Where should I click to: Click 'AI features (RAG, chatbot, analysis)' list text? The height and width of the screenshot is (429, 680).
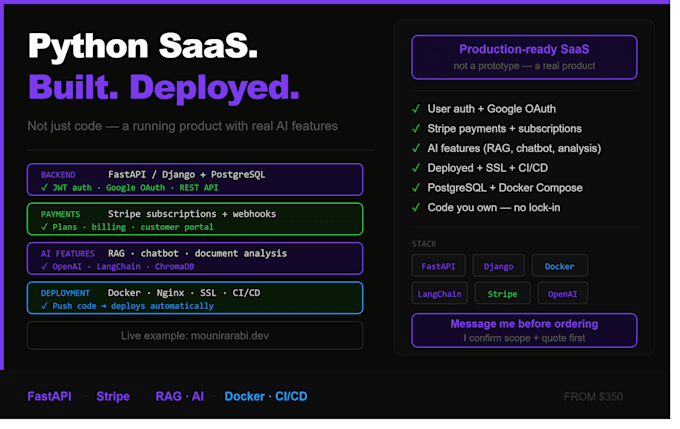tap(514, 148)
